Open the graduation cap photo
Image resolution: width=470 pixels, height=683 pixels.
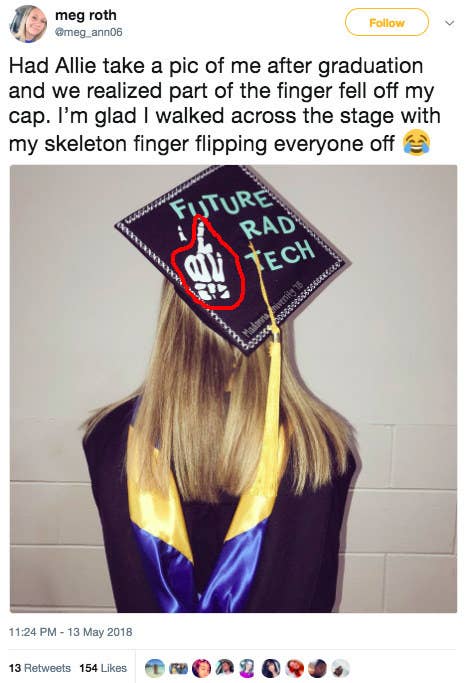click(x=233, y=389)
